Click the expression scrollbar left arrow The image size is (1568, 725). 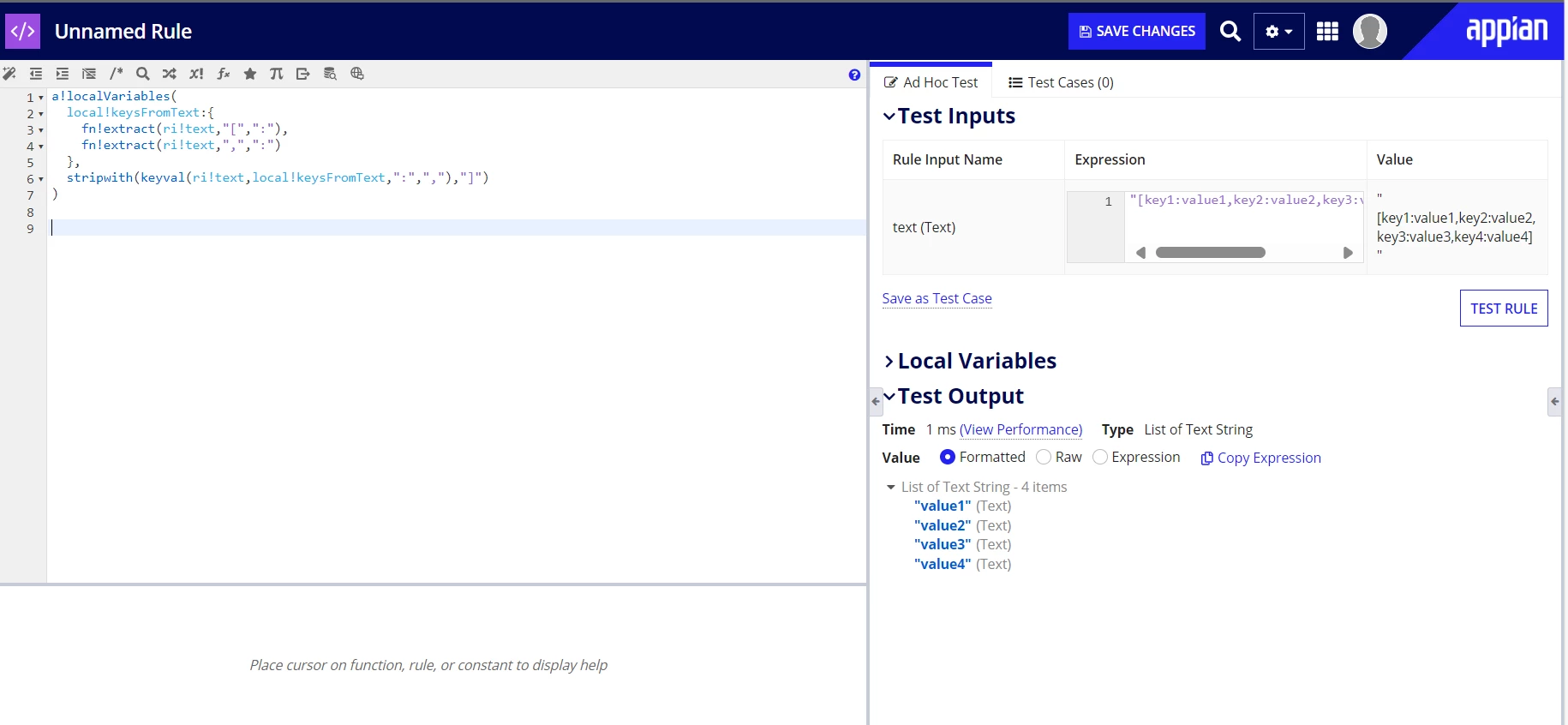[x=1141, y=253]
